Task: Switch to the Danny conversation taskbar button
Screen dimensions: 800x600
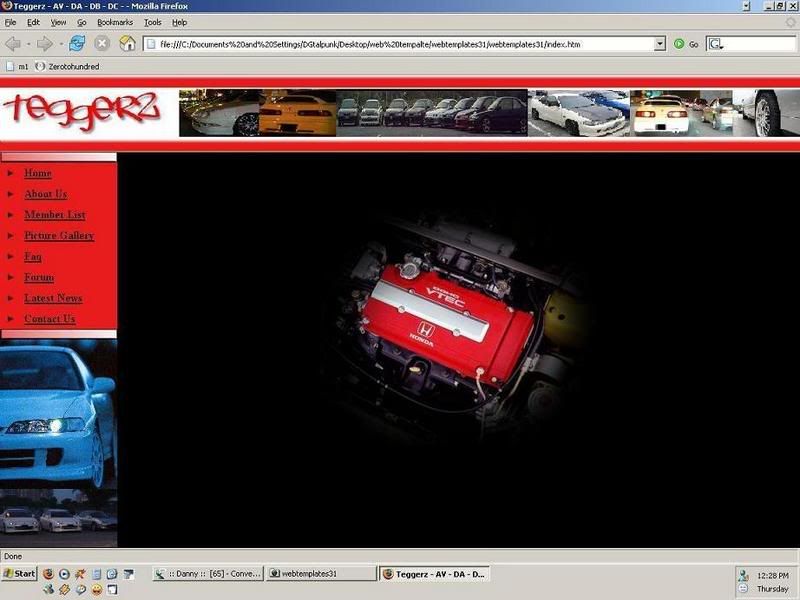Action: point(208,574)
